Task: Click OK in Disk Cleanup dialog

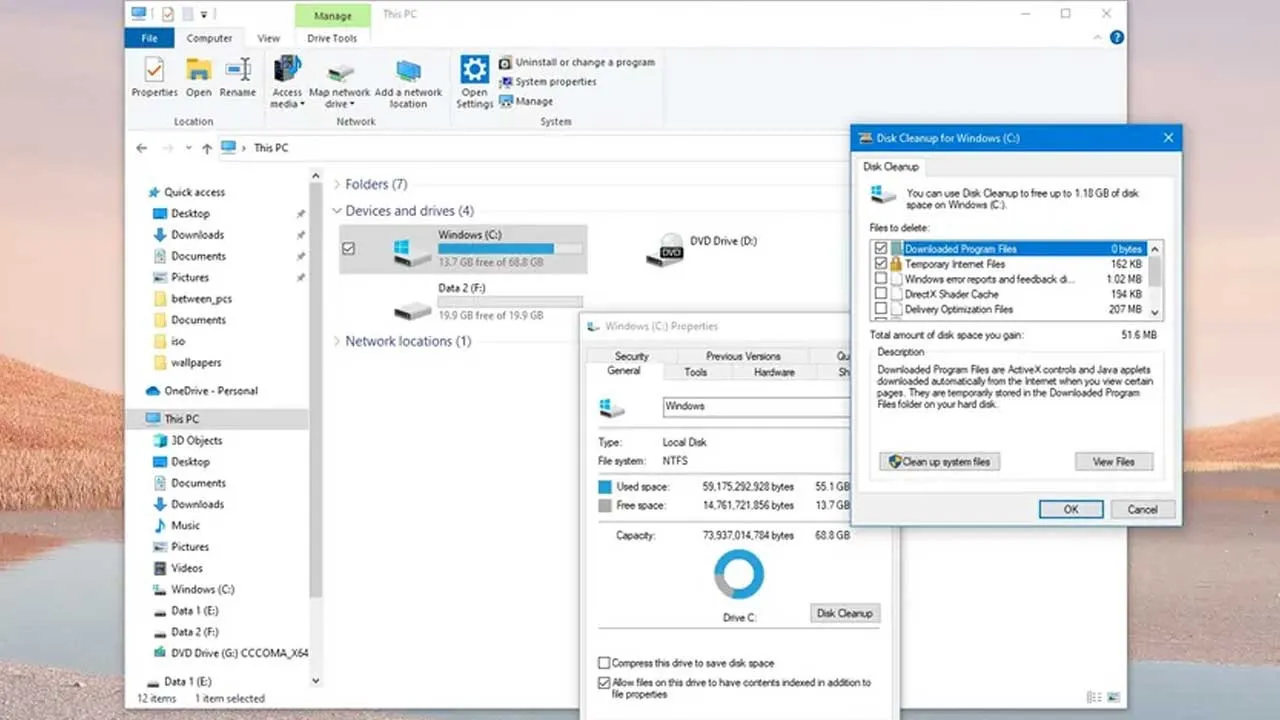Action: (1070, 509)
